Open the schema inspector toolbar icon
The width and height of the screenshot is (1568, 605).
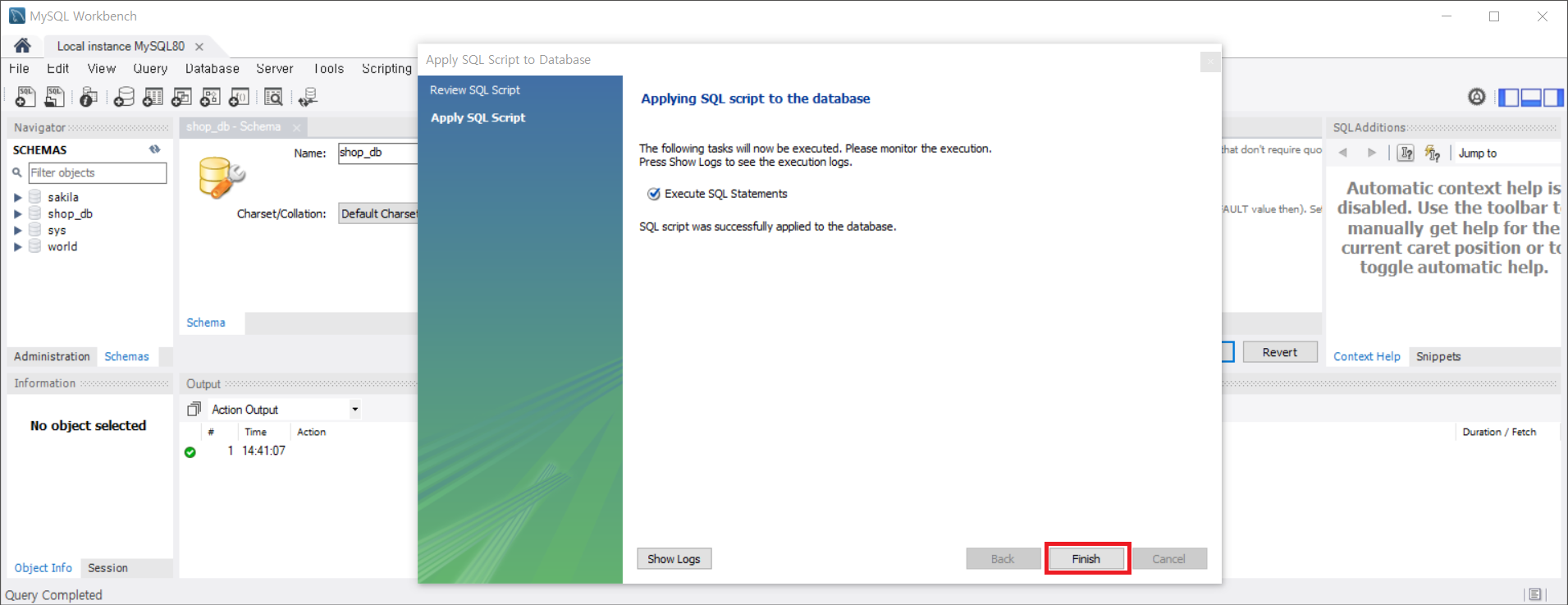89,97
